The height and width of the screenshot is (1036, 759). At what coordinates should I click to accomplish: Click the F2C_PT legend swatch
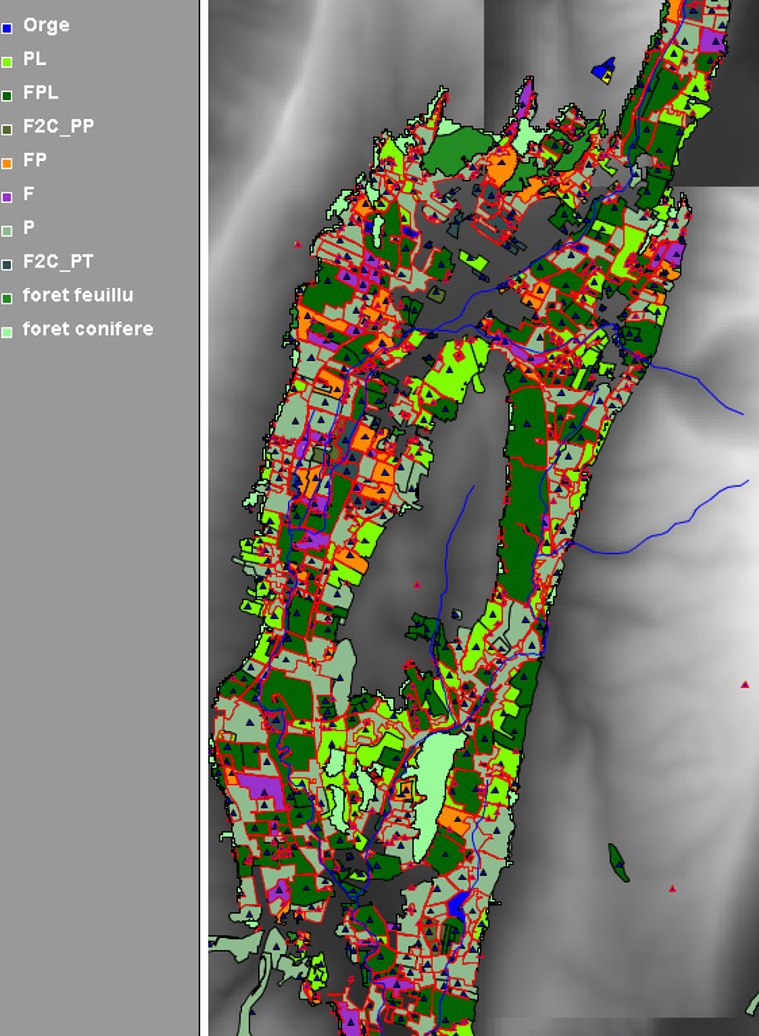pyautogui.click(x=7, y=264)
